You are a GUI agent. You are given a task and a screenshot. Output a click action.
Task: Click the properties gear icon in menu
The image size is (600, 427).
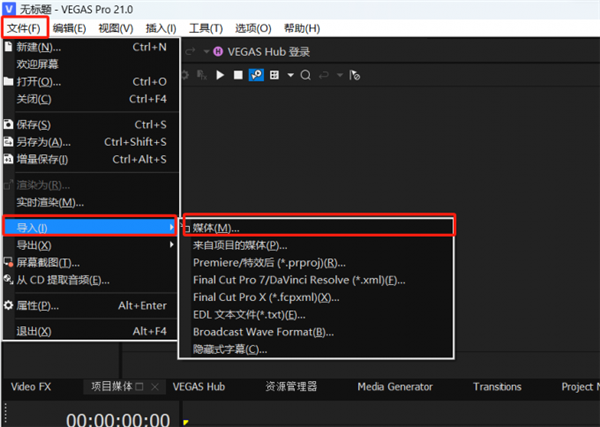pos(8,305)
